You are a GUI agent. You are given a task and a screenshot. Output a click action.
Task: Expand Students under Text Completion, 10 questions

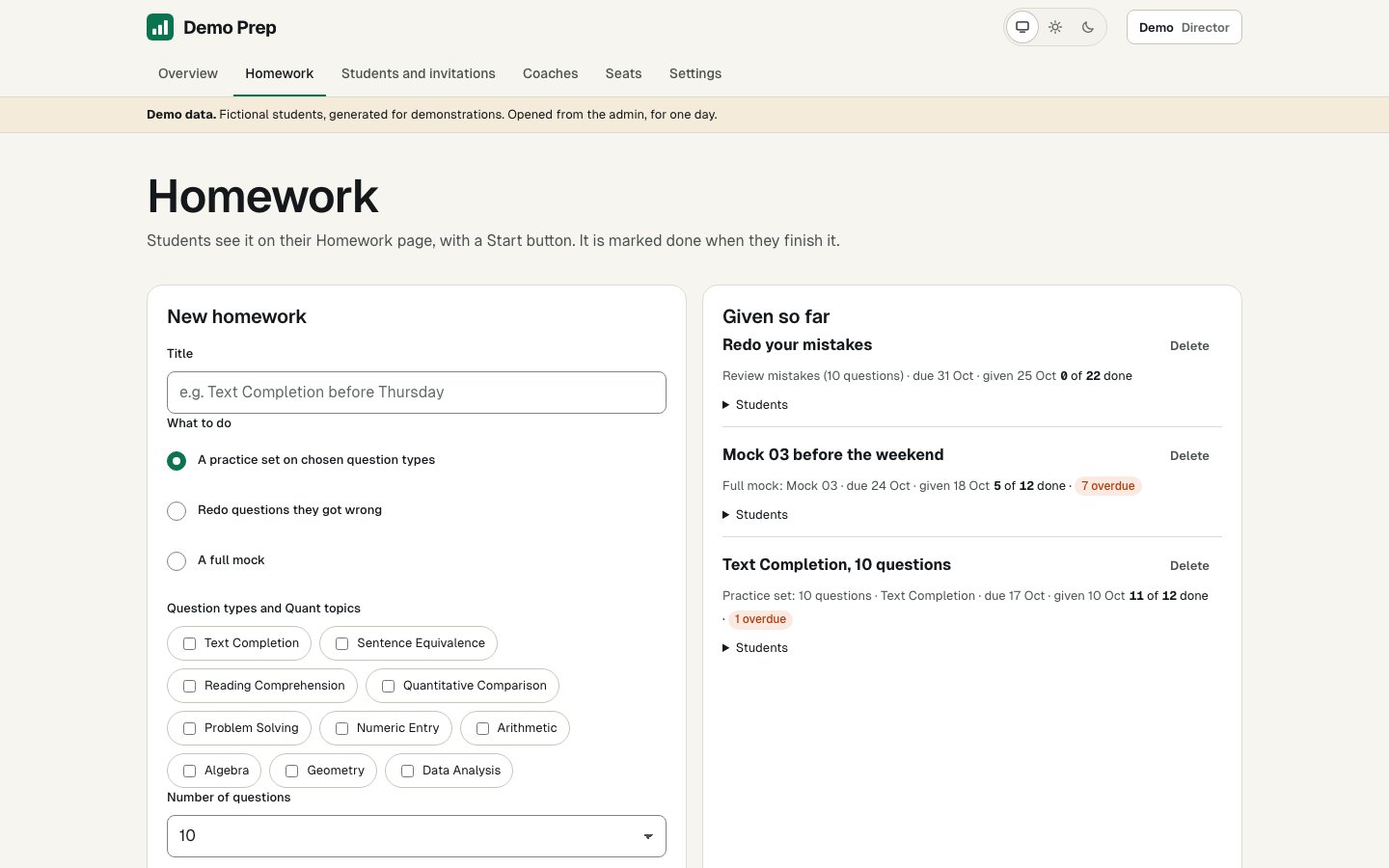pyautogui.click(x=755, y=648)
